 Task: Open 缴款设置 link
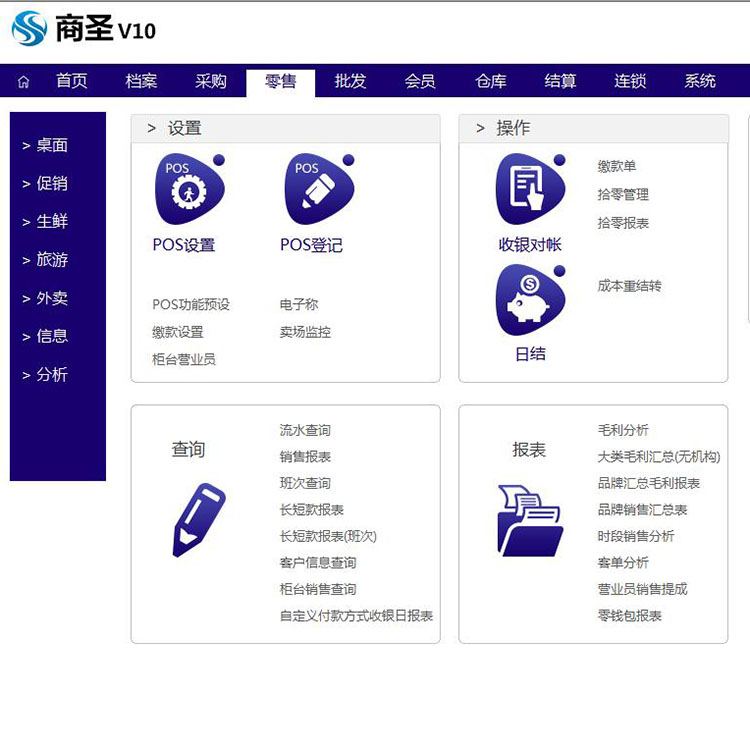pos(178,332)
